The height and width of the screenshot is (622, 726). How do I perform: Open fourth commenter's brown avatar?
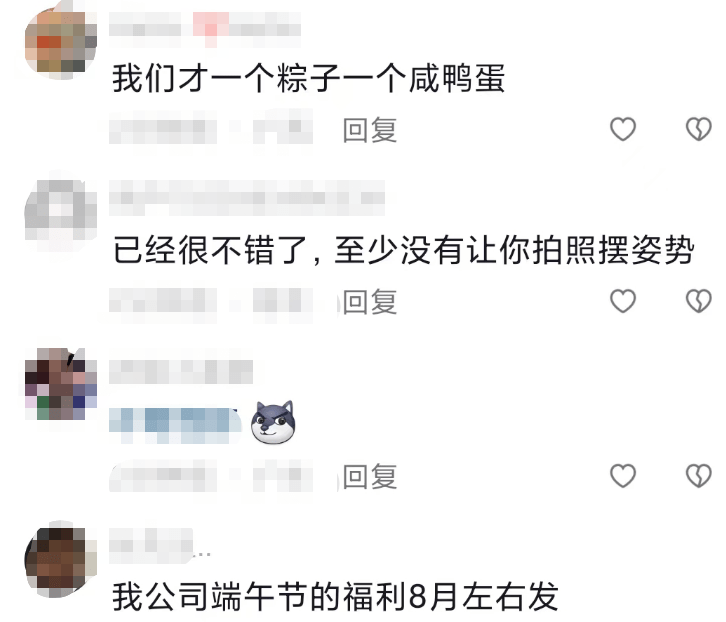[61, 561]
